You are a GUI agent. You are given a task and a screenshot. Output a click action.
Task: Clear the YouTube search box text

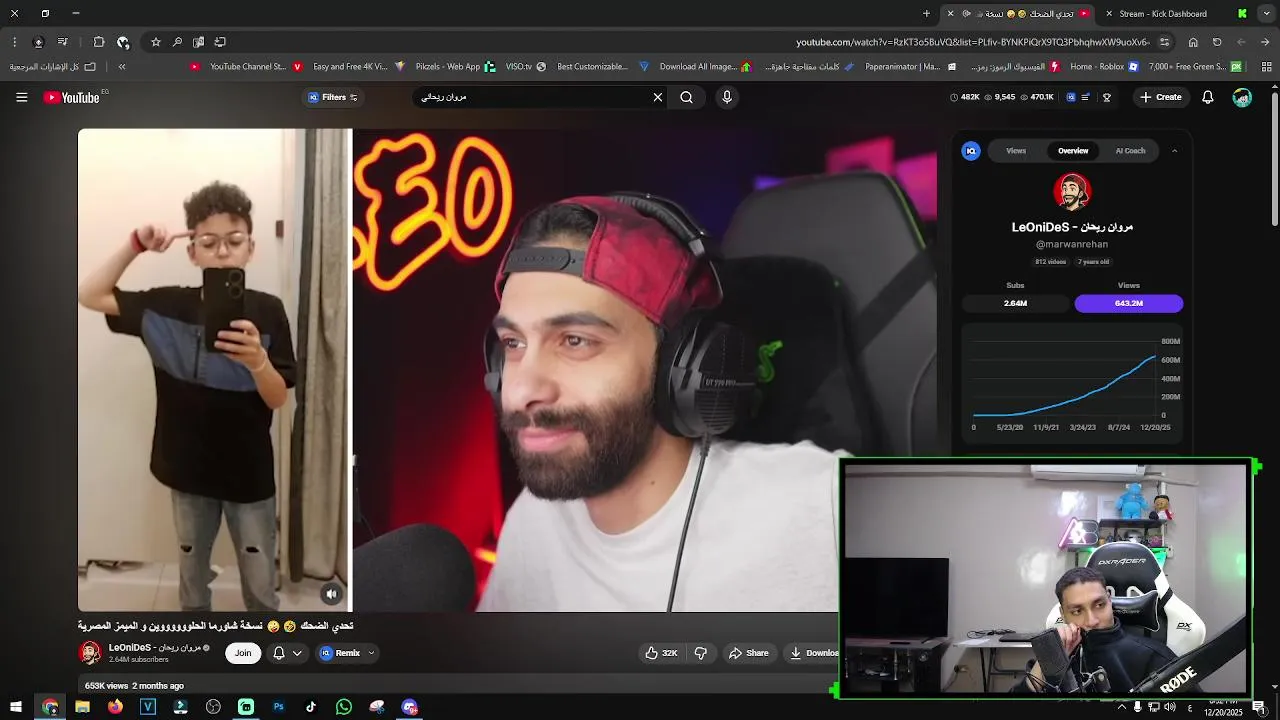[658, 97]
